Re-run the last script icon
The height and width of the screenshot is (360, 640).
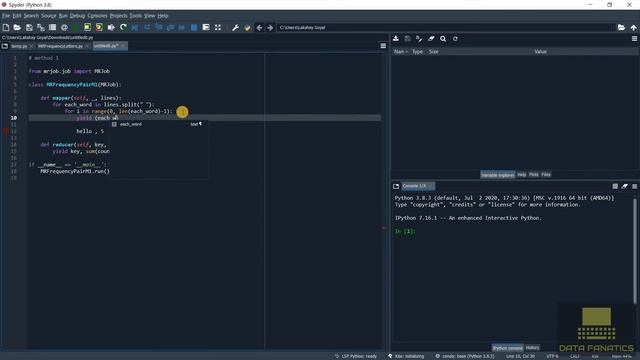[123, 27]
